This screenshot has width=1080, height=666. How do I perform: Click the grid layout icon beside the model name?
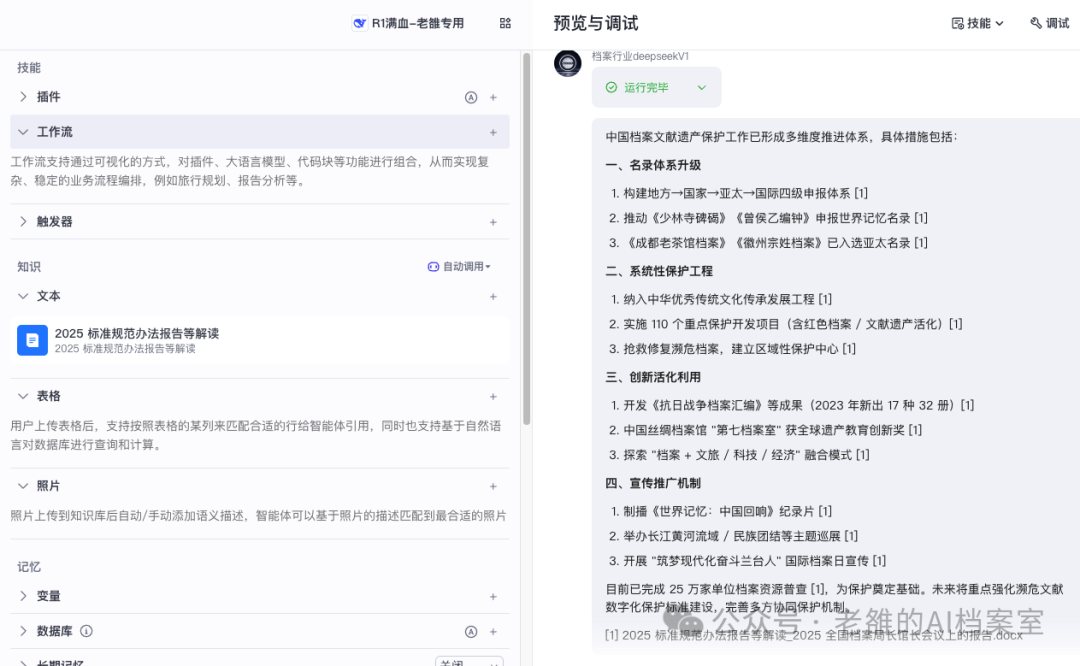point(505,23)
